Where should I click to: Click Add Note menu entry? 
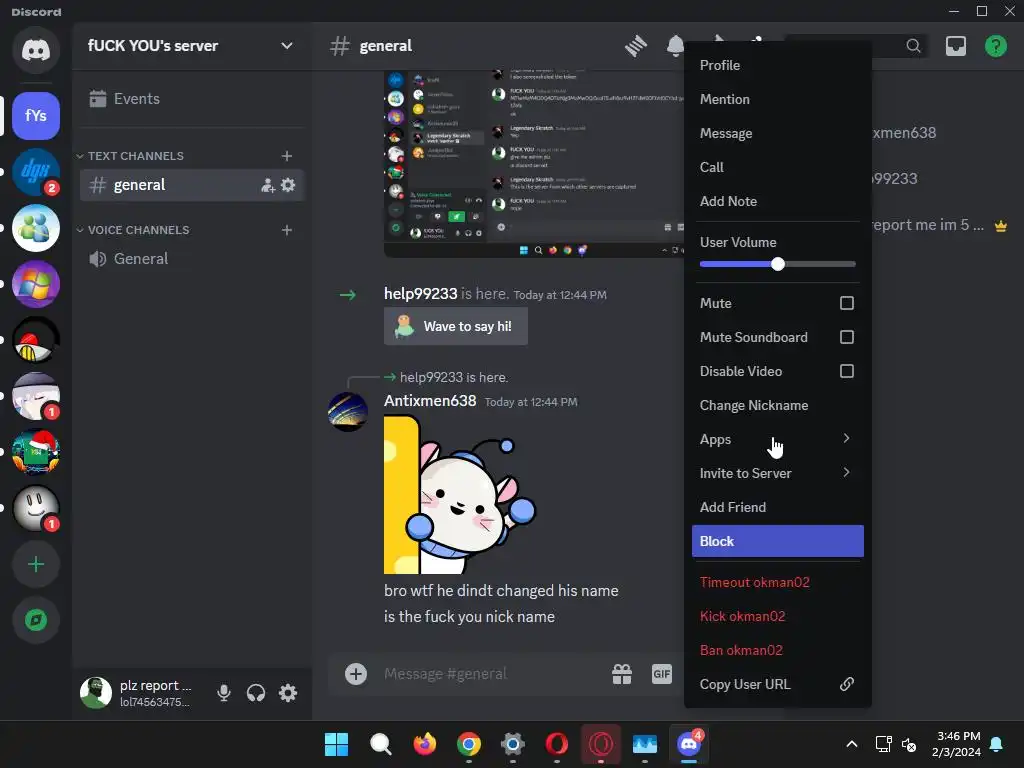click(778, 201)
